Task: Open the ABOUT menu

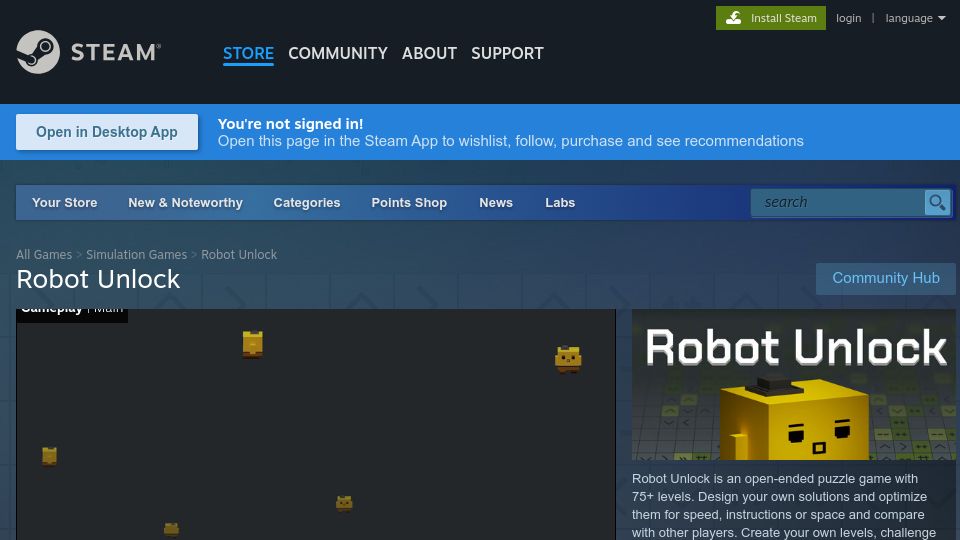Action: tap(429, 53)
